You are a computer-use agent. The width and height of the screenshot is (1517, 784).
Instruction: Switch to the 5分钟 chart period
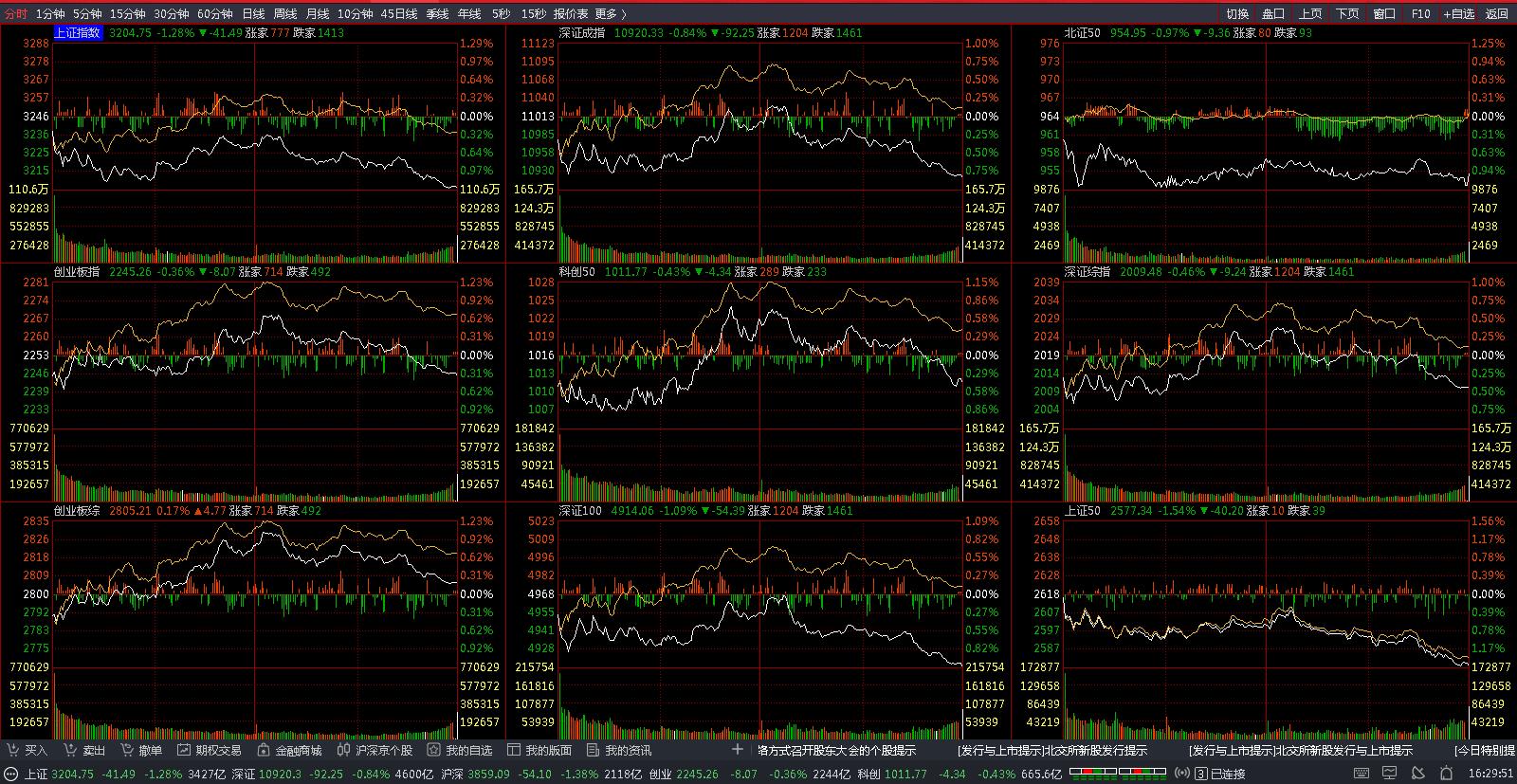87,14
